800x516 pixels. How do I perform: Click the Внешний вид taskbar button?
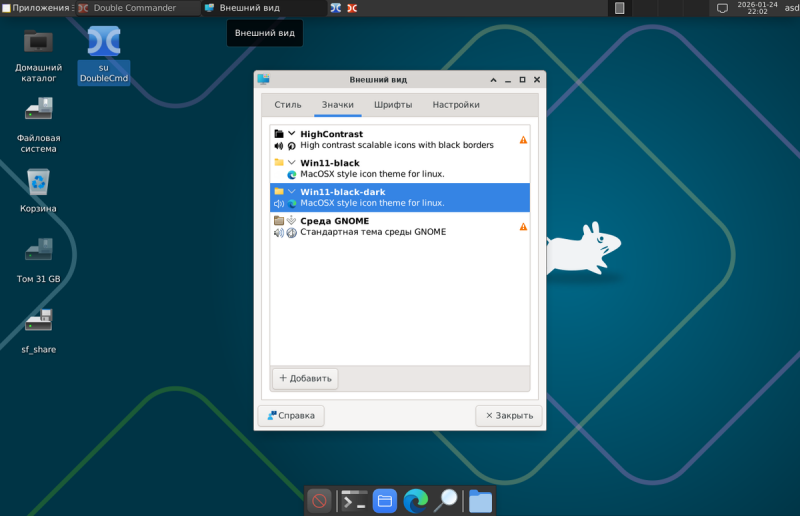click(264, 8)
